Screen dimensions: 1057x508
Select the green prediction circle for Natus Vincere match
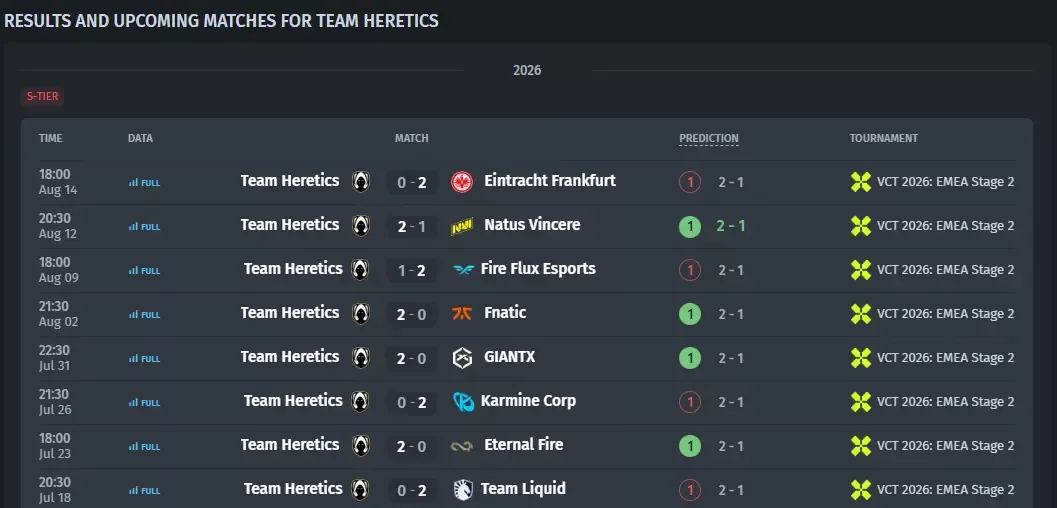pos(690,226)
